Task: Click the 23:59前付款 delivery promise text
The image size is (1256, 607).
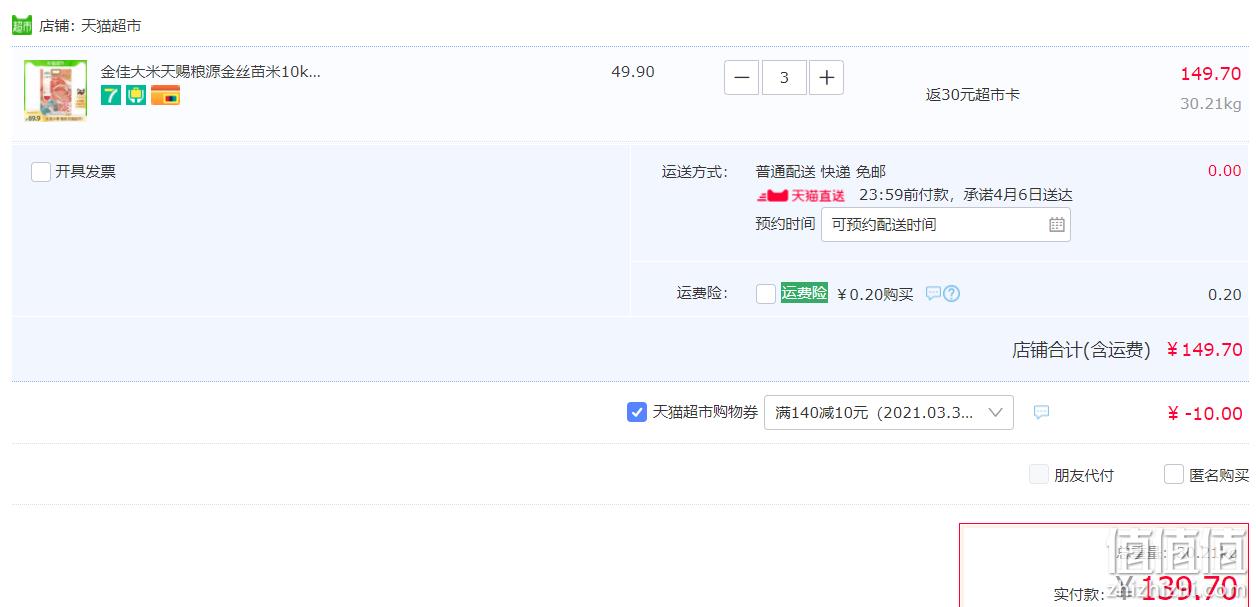Action: click(966, 196)
